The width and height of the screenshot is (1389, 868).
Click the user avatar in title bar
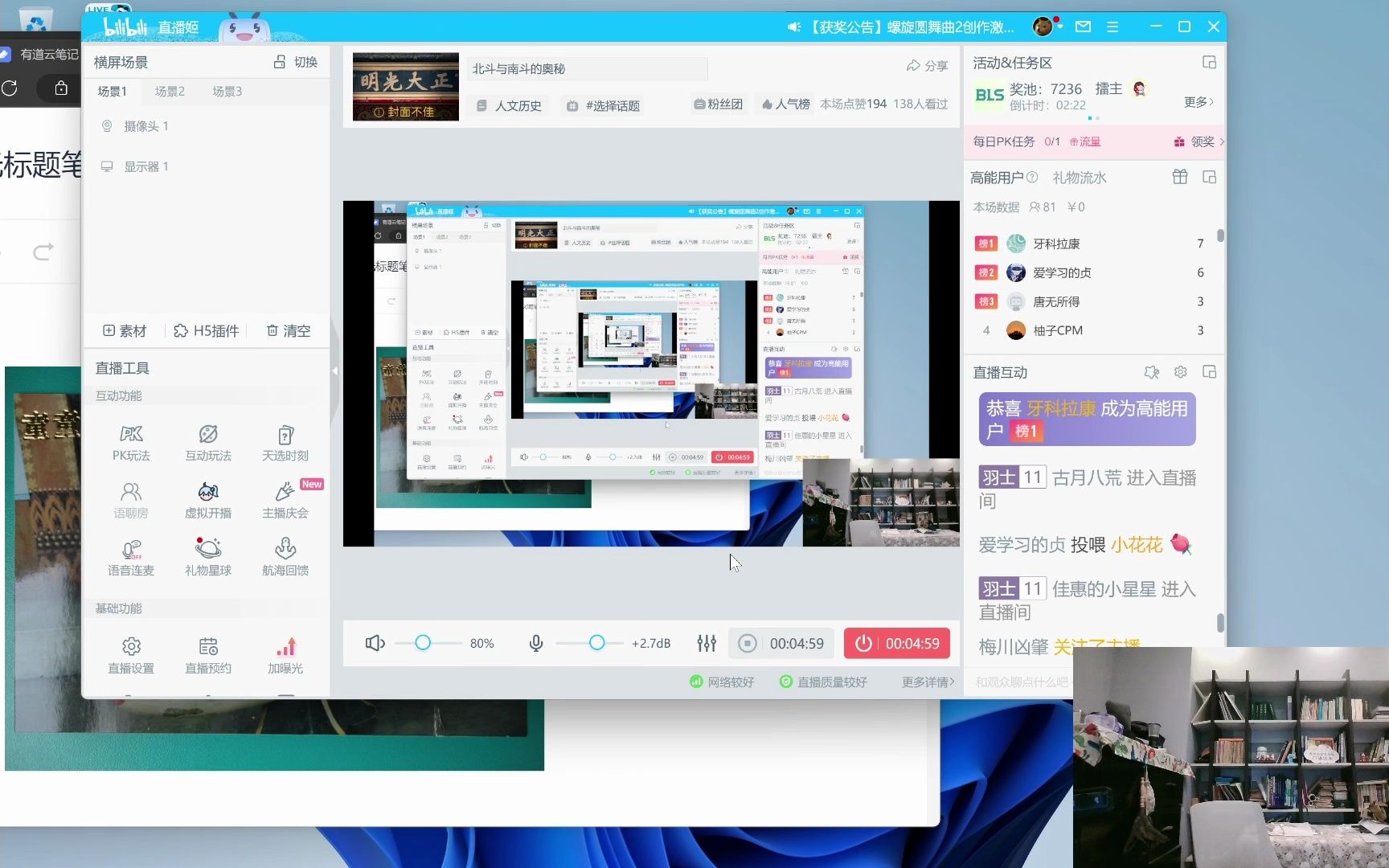click(1043, 27)
